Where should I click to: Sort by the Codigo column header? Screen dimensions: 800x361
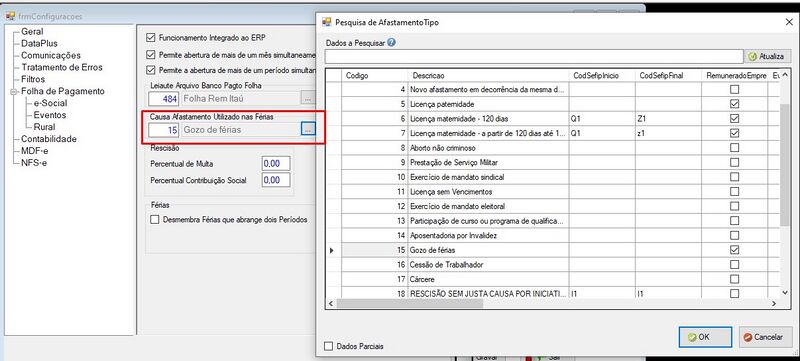pyautogui.click(x=374, y=75)
